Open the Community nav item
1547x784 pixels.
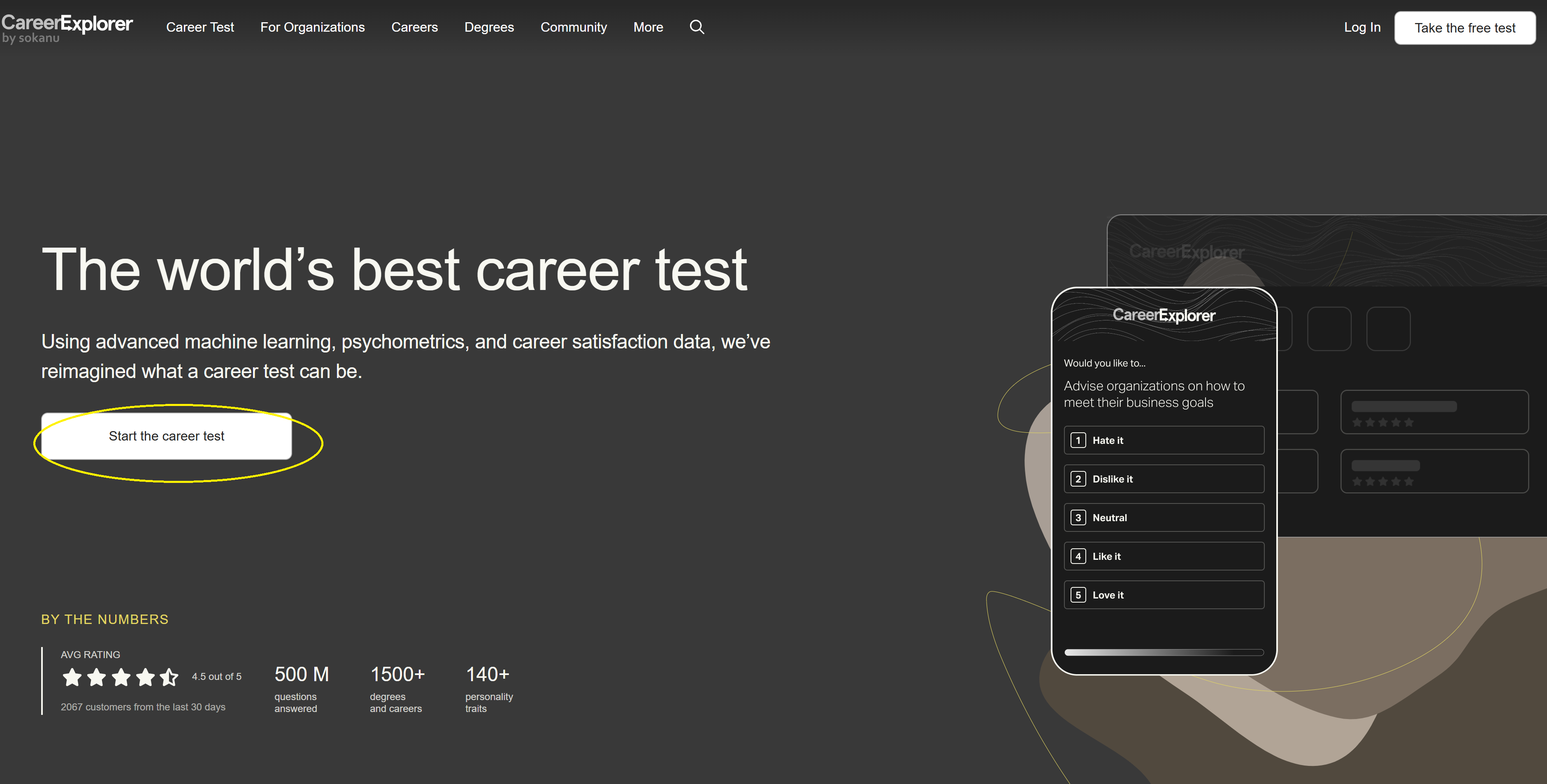574,27
